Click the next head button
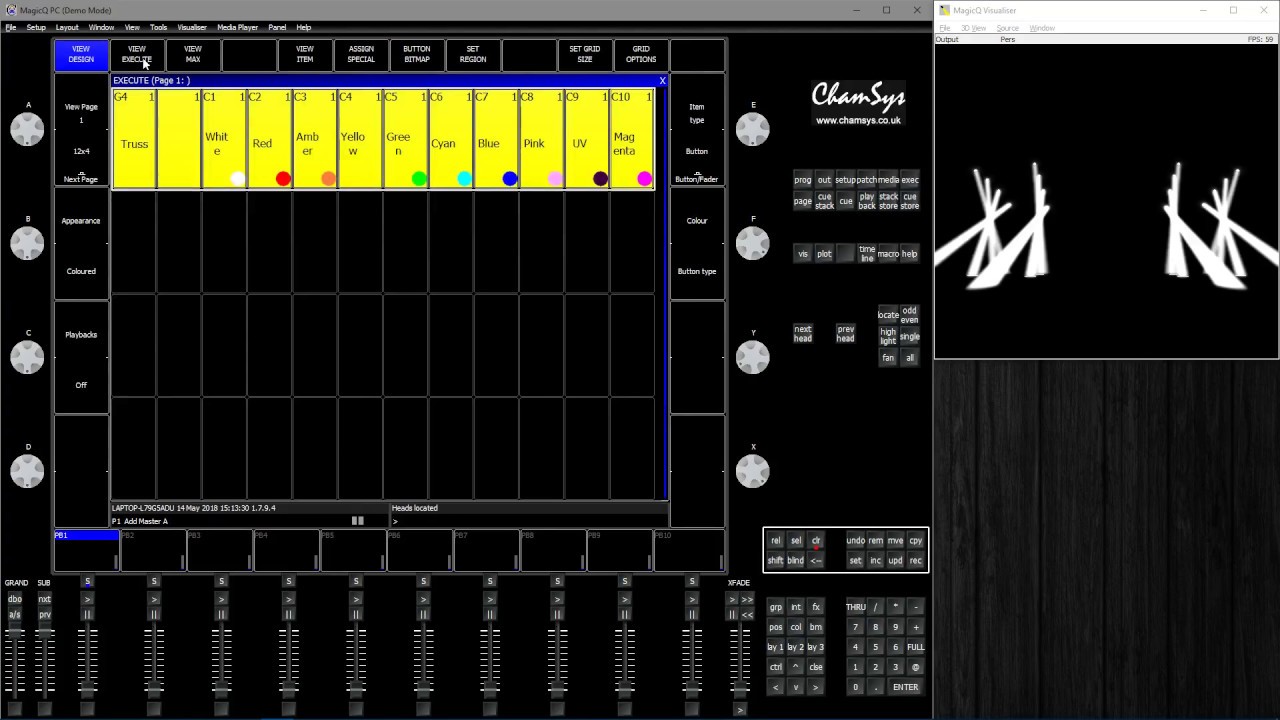 803,334
